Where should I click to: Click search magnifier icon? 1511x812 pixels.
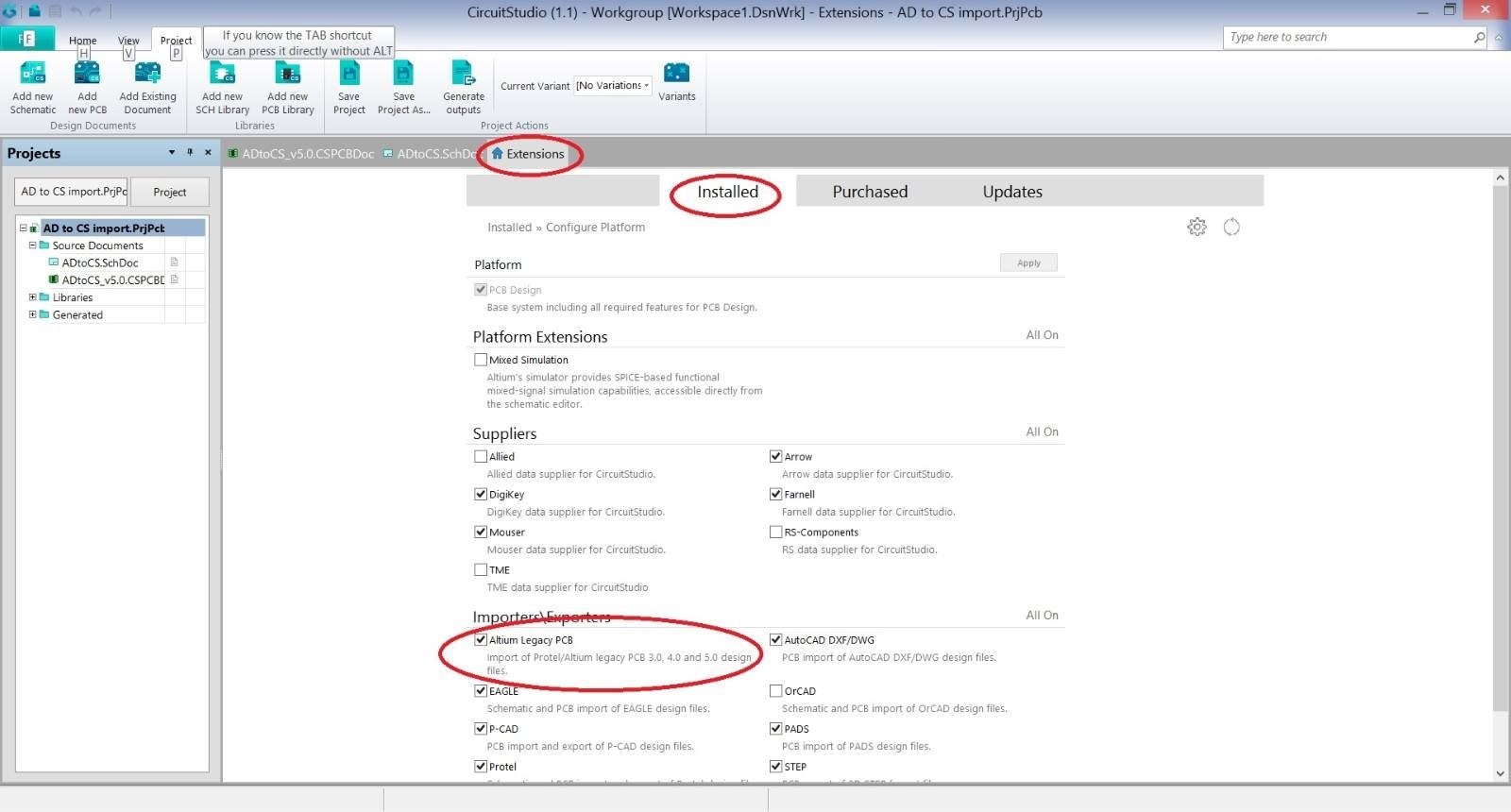pos(1479,37)
